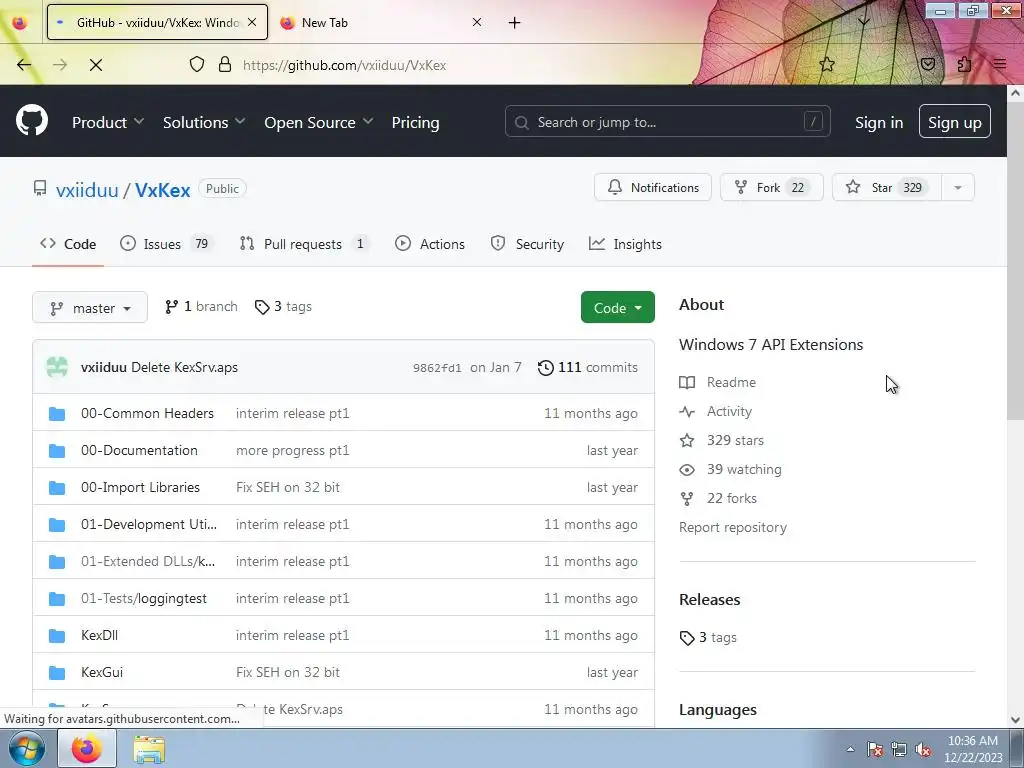Screen dimensions: 1024x768
Task: Click the Windows Start orb
Action: (x=26, y=748)
